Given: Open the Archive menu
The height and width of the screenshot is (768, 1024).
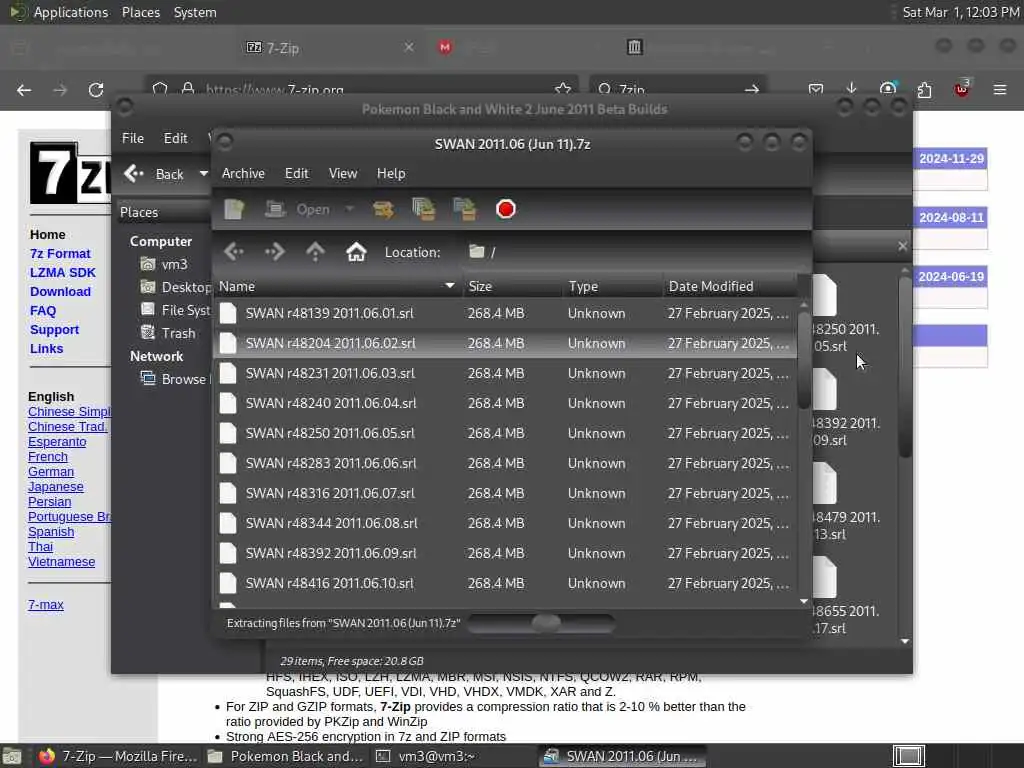Looking at the screenshot, I should 244,174.
